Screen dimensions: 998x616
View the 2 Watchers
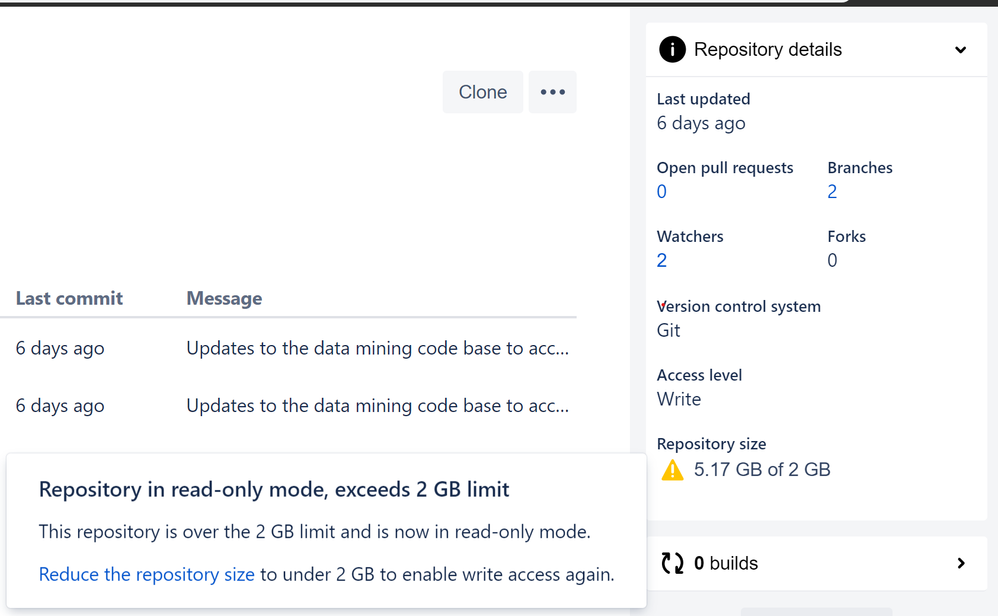tap(661, 260)
